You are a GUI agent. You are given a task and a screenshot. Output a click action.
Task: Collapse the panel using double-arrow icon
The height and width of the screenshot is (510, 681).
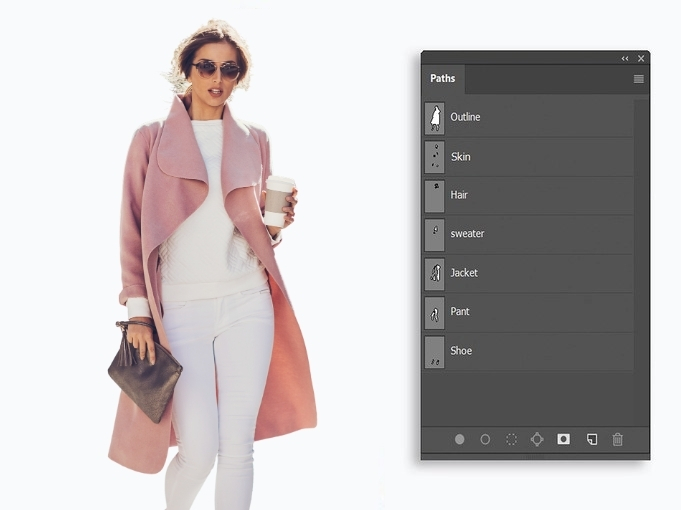pyautogui.click(x=625, y=59)
